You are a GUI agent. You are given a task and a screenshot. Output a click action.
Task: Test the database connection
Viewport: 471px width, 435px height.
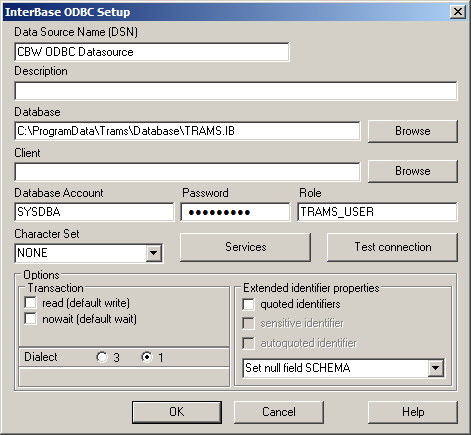click(x=392, y=247)
